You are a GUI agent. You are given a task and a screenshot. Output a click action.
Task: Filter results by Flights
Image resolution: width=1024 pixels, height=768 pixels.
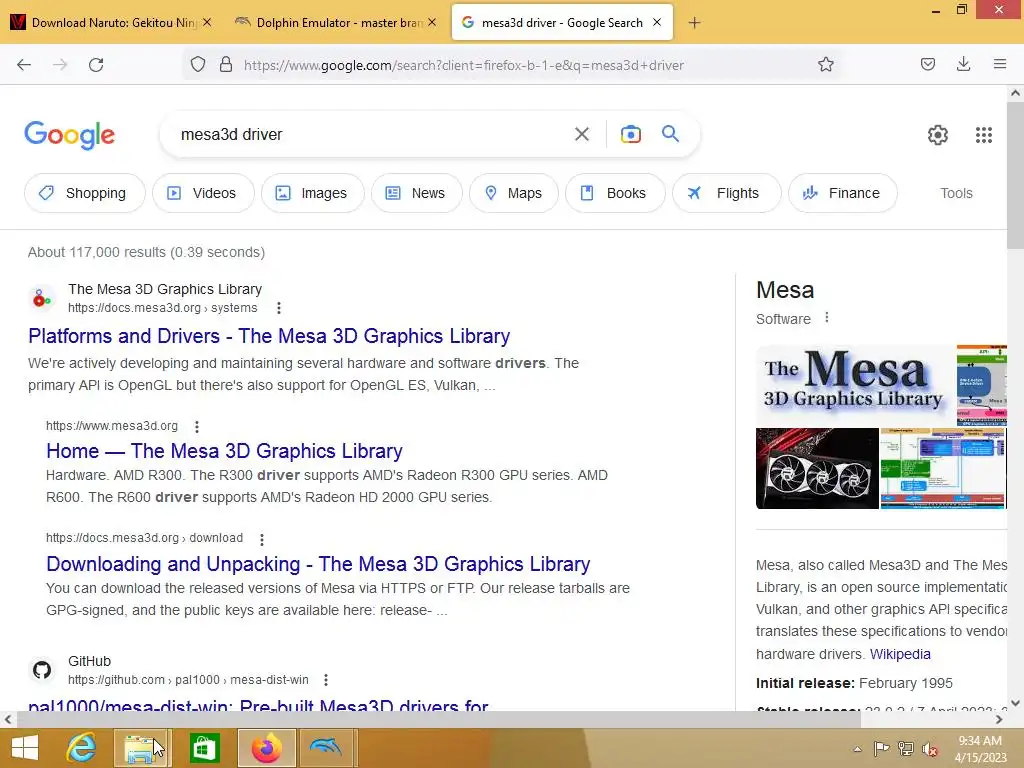[x=727, y=193]
